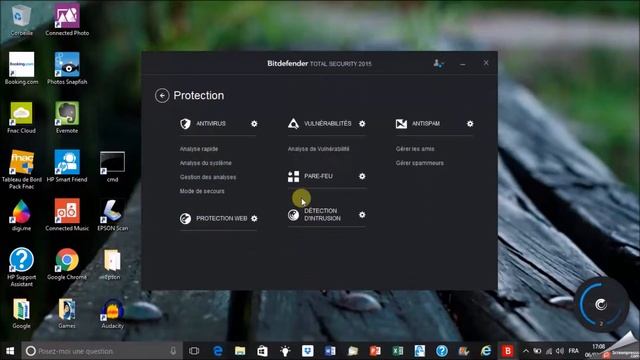Open Word from the taskbar
The width and height of the screenshot is (640, 360).
[x=330, y=351]
